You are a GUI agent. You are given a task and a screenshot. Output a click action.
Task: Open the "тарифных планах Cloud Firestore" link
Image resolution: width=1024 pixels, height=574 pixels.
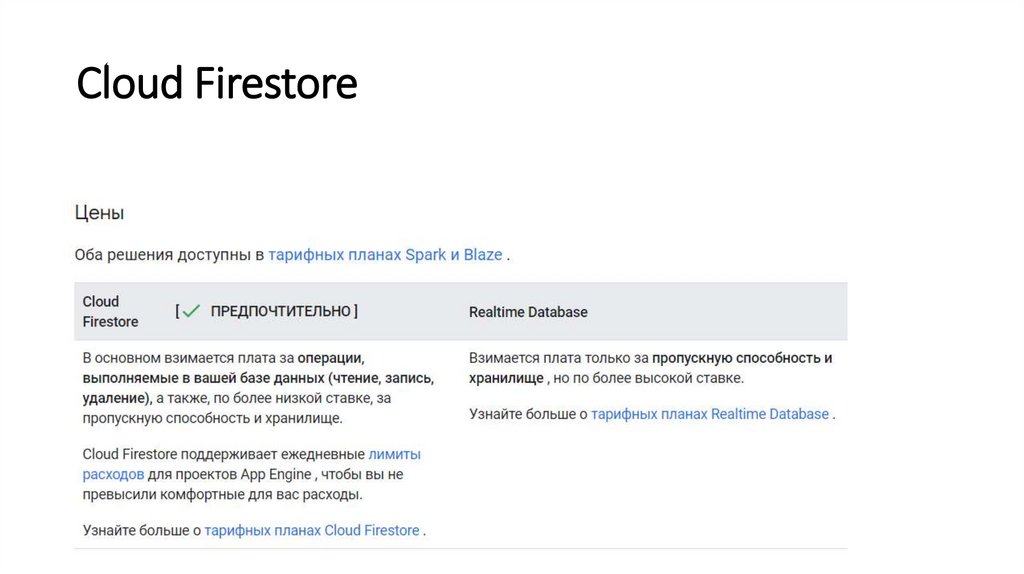click(312, 530)
